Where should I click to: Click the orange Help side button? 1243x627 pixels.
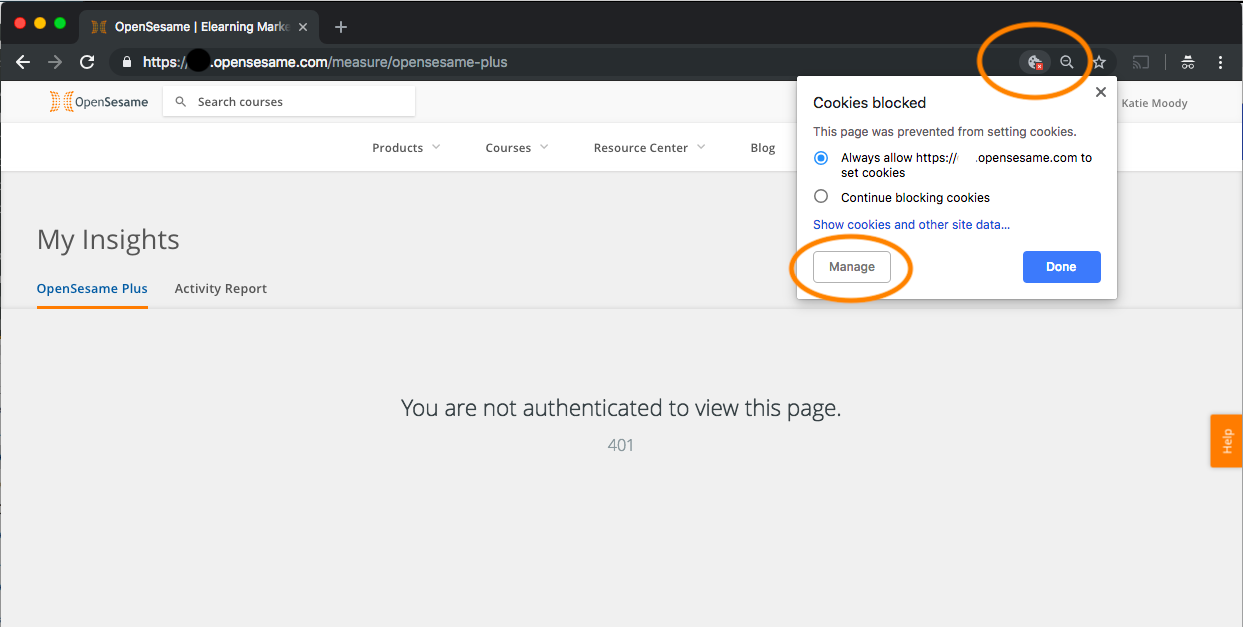[x=1226, y=441]
